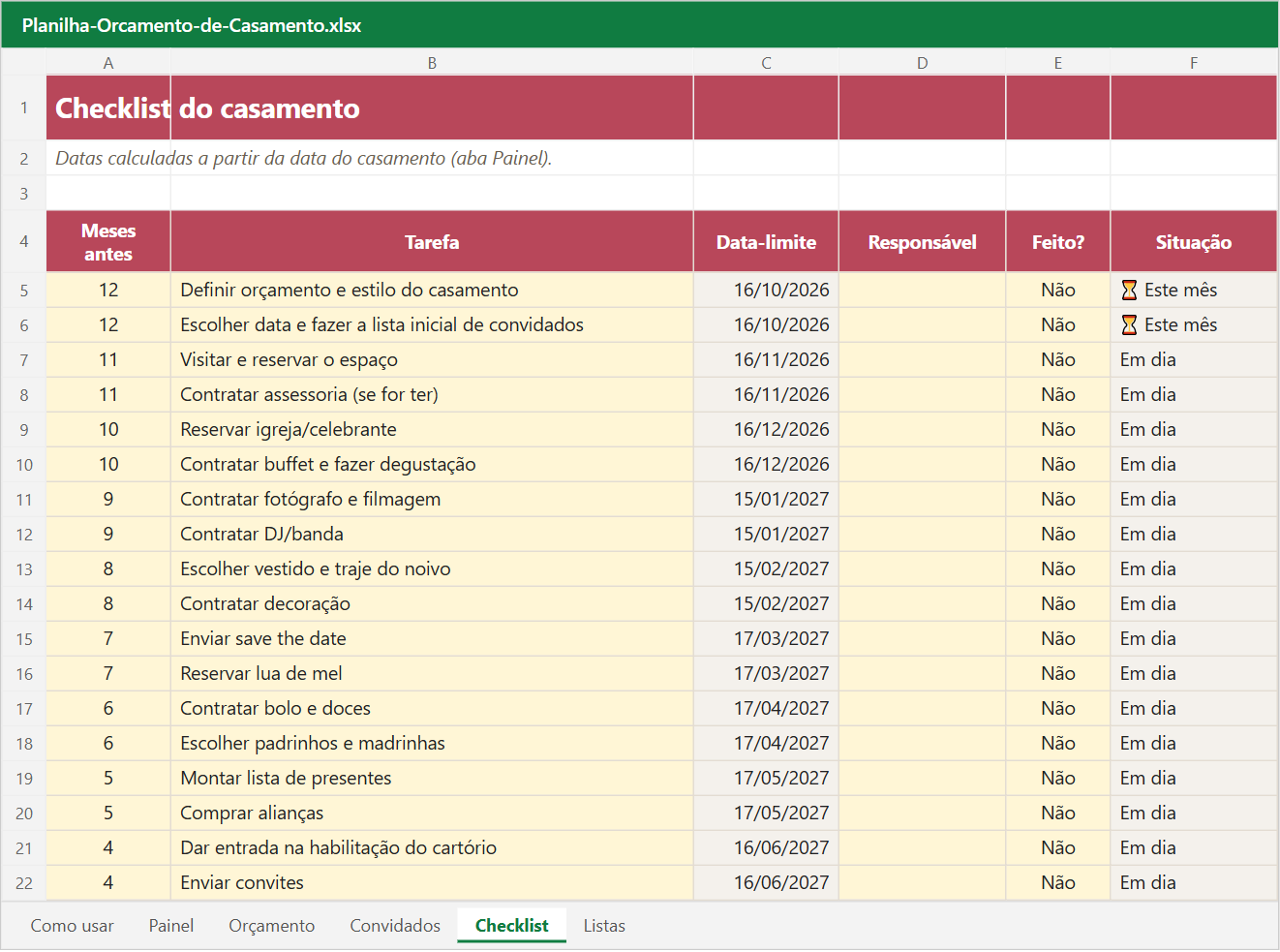Select row 12 header
1280x952 pixels.
point(24,535)
